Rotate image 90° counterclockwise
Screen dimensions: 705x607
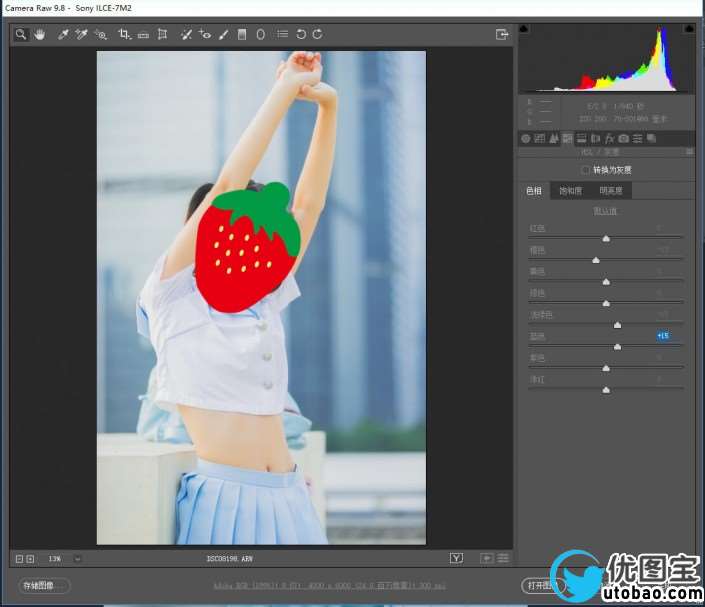point(301,34)
